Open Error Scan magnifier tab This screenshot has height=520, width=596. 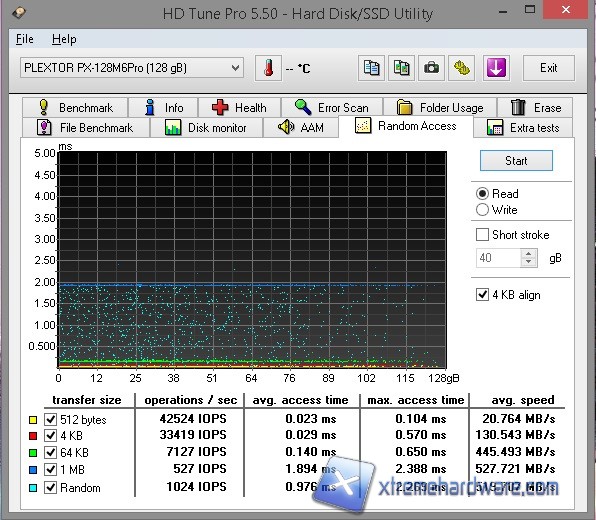point(332,108)
